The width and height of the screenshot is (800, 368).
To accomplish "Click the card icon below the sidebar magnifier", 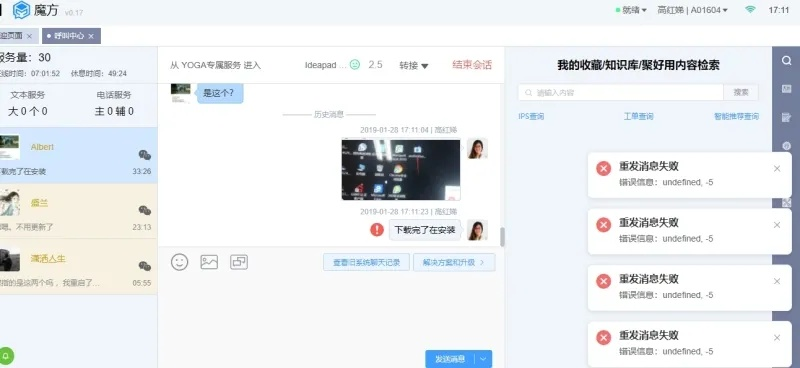I will point(786,89).
